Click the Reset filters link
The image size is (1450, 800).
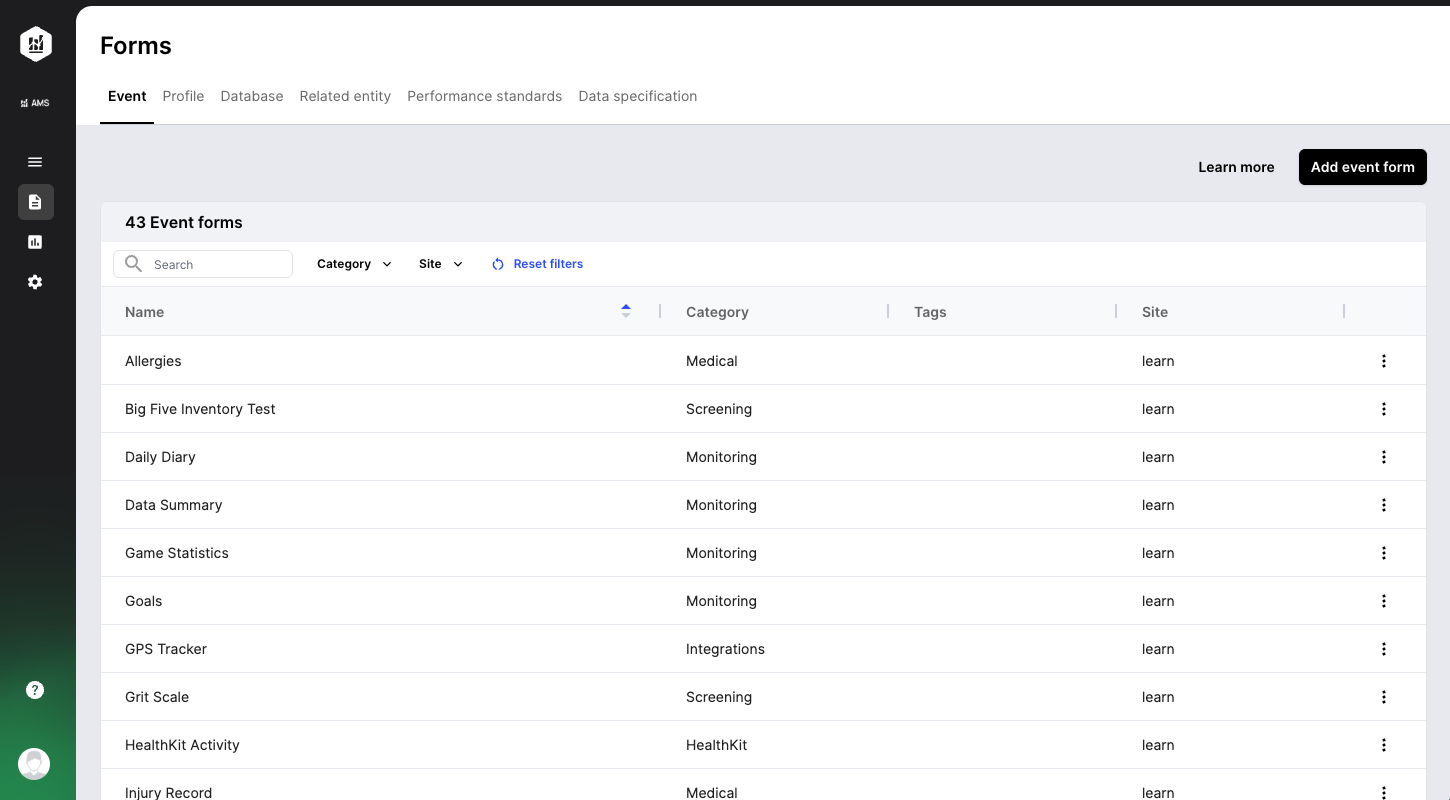[548, 263]
